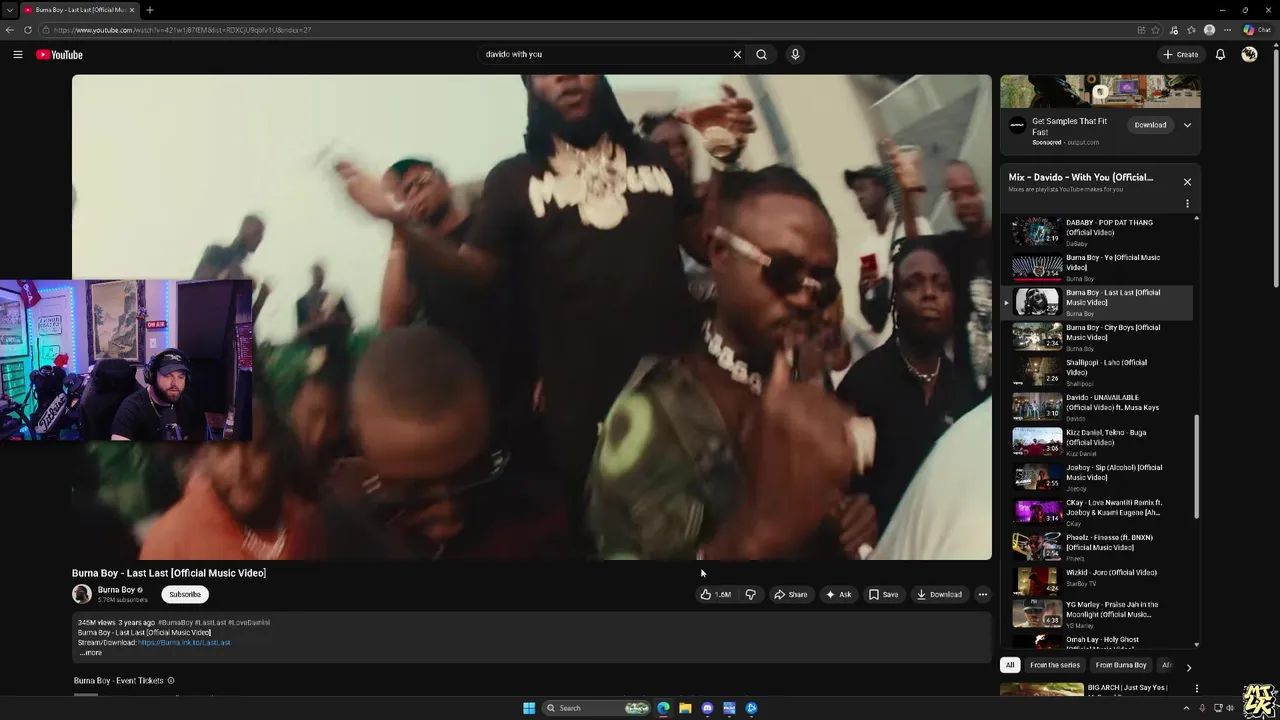Click the Share button
The height and width of the screenshot is (720, 1280).
[x=790, y=594]
